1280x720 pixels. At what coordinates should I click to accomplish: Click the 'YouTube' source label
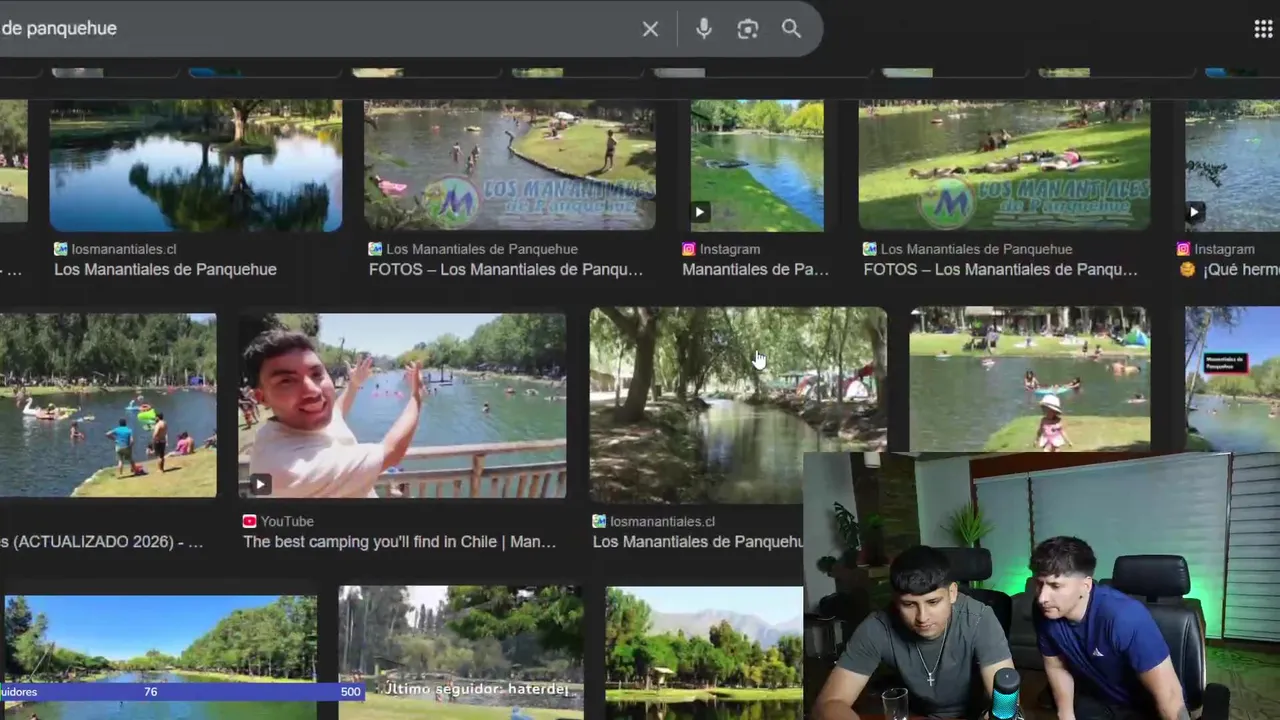point(287,521)
